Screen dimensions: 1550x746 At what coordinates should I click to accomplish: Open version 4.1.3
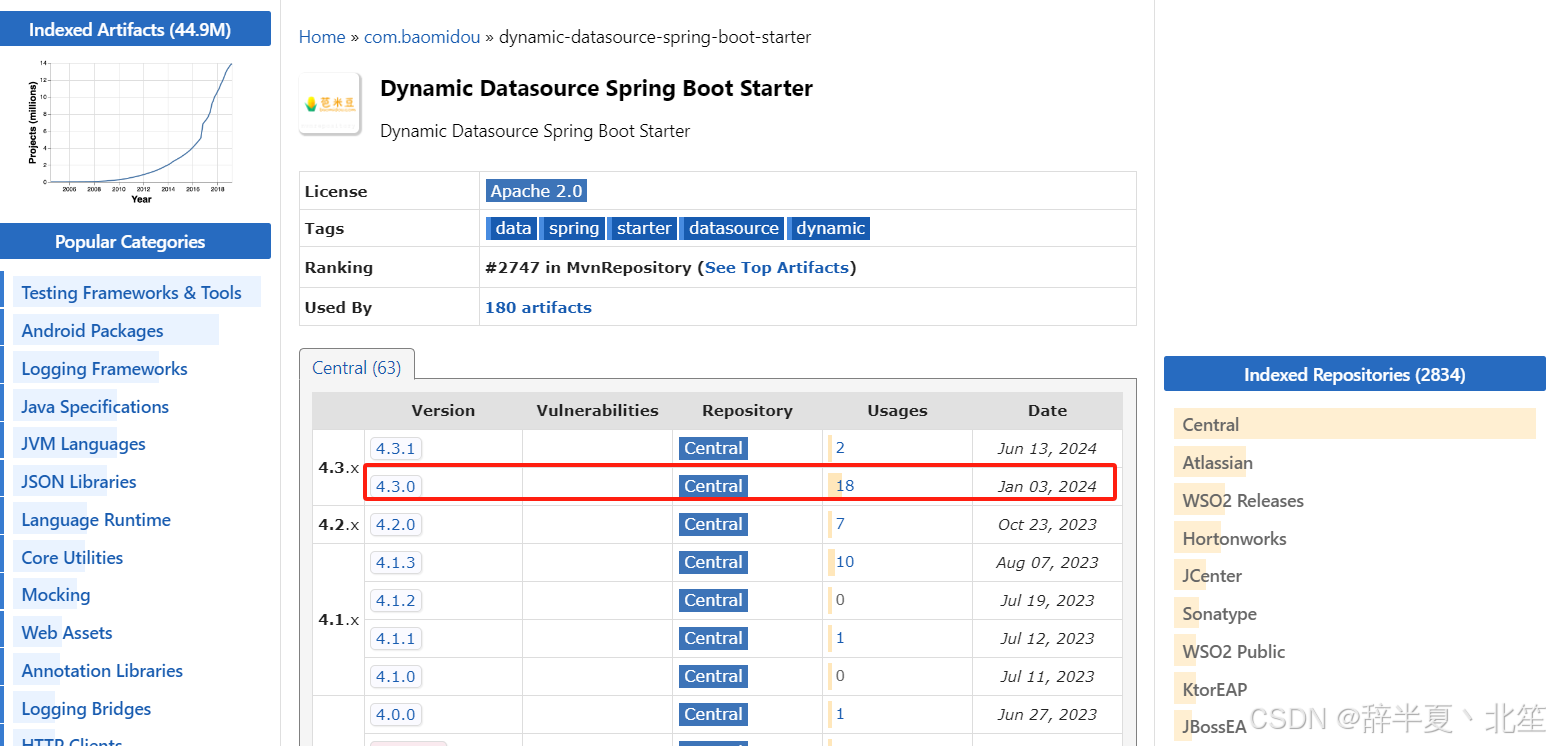click(395, 563)
